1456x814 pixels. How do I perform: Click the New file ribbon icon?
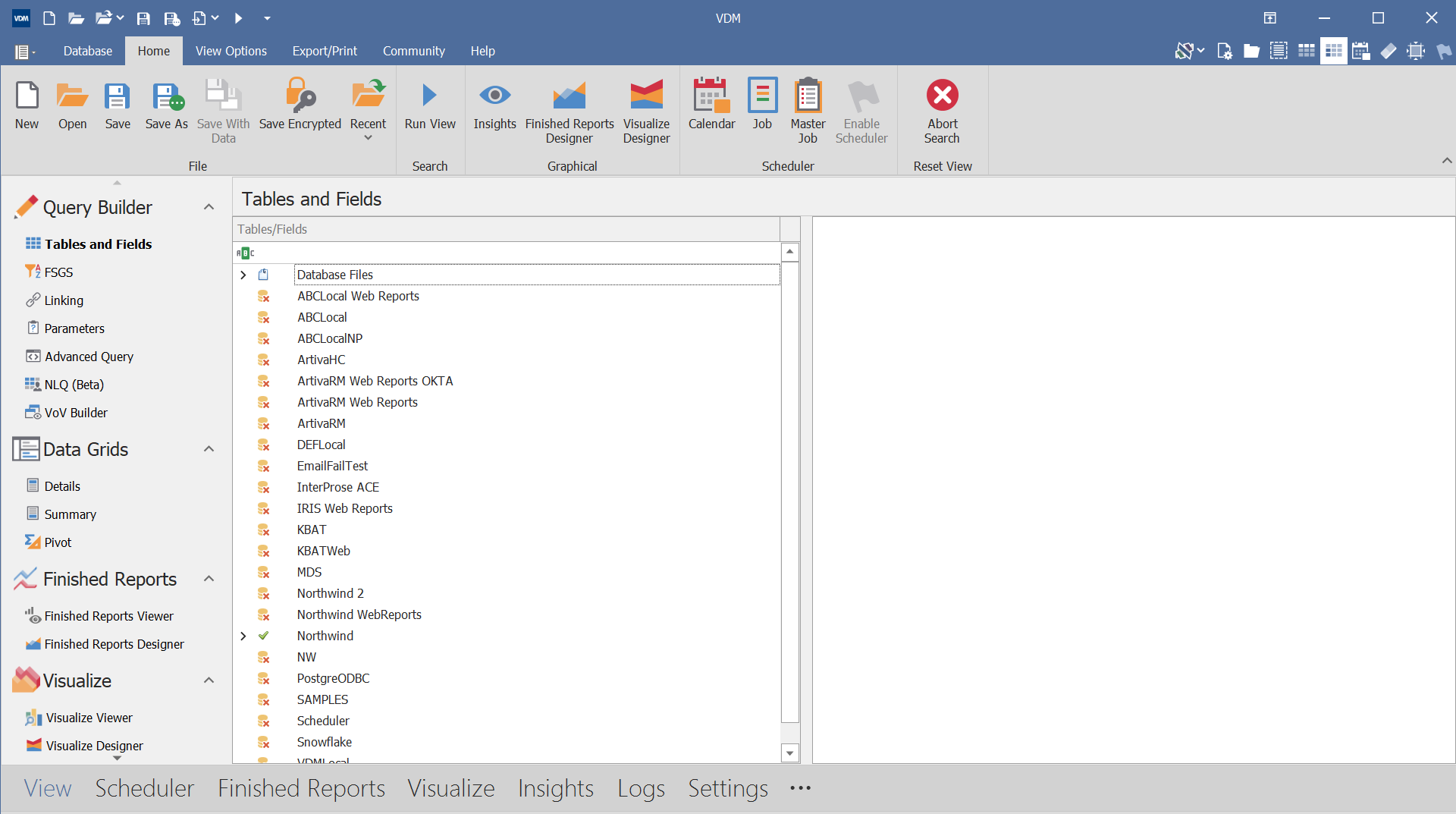27,105
